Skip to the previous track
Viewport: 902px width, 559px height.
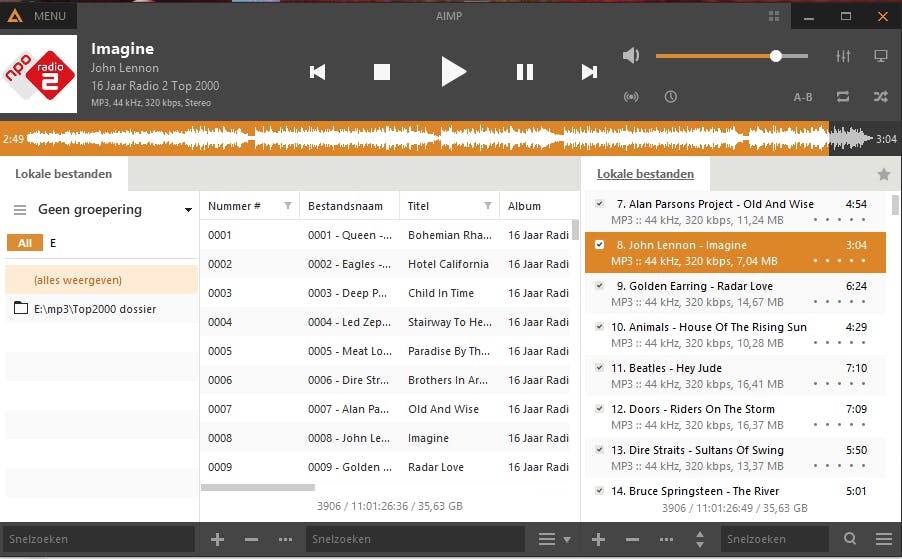coord(318,72)
